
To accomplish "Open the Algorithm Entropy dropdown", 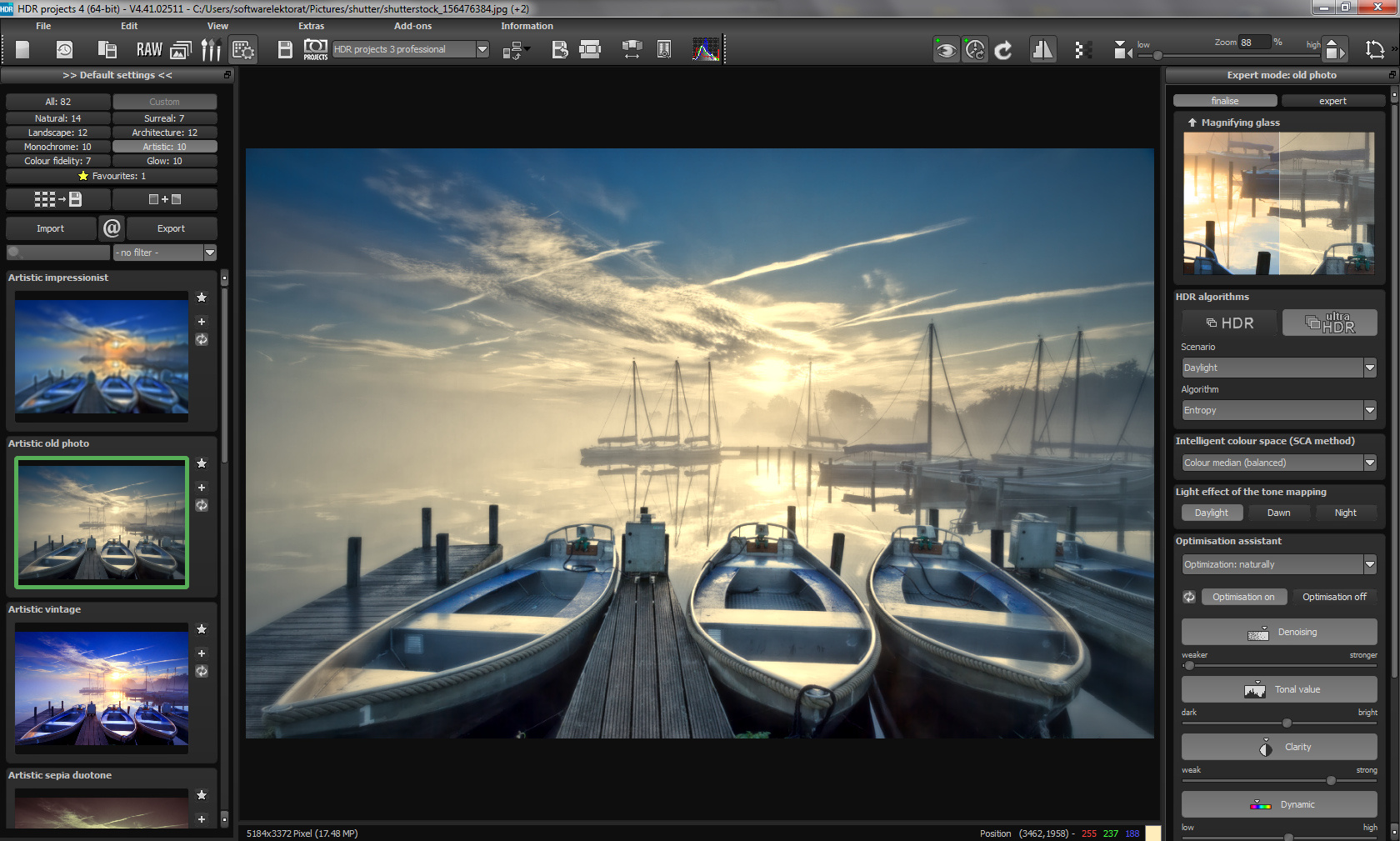I will coord(1279,410).
